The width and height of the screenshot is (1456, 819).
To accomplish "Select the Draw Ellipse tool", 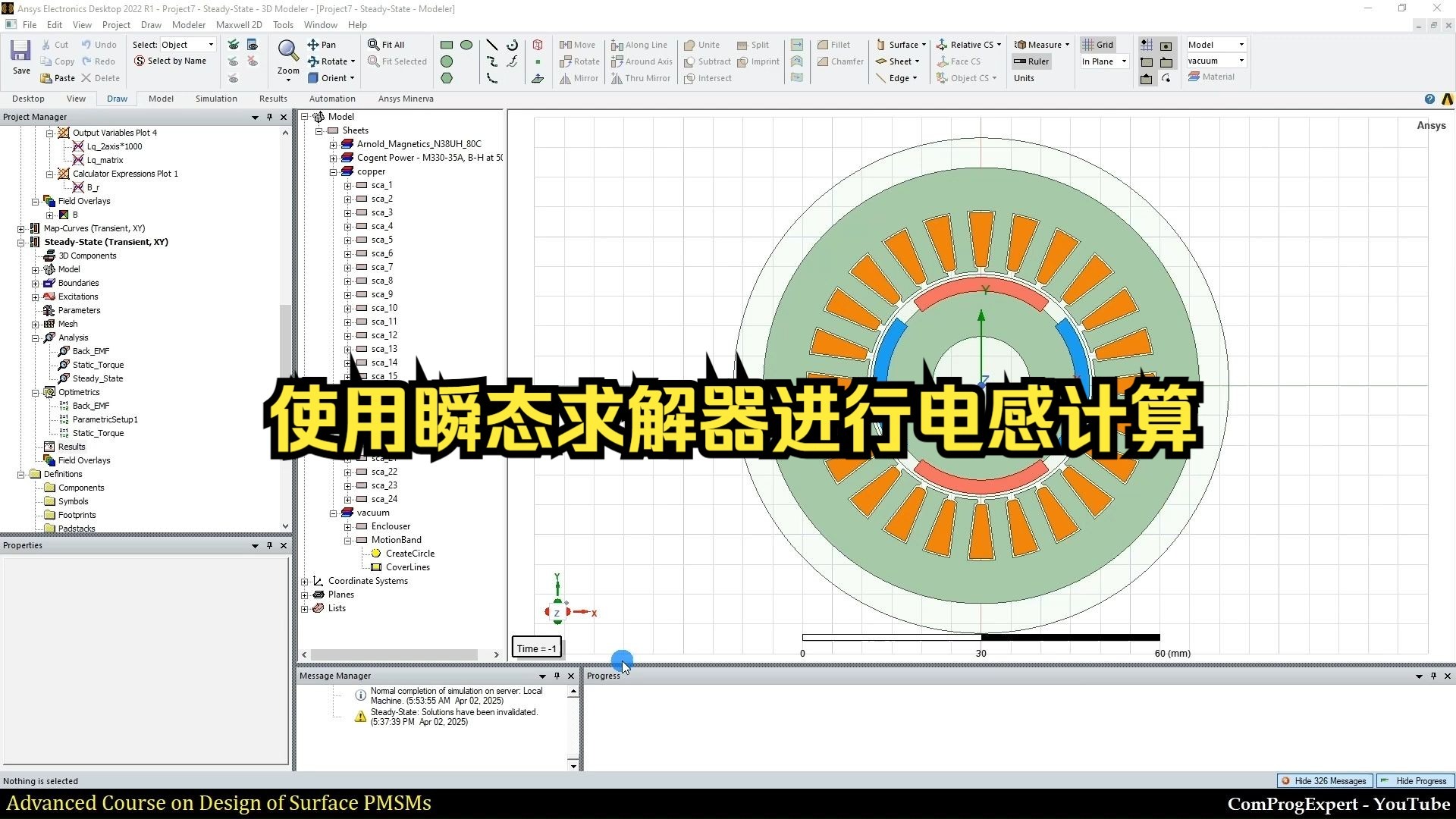I will point(466,45).
